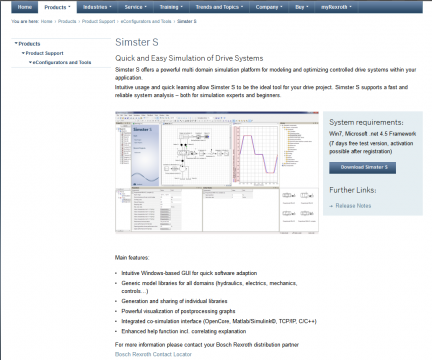
Task: Click the Download Simster S button
Action: coord(363,168)
